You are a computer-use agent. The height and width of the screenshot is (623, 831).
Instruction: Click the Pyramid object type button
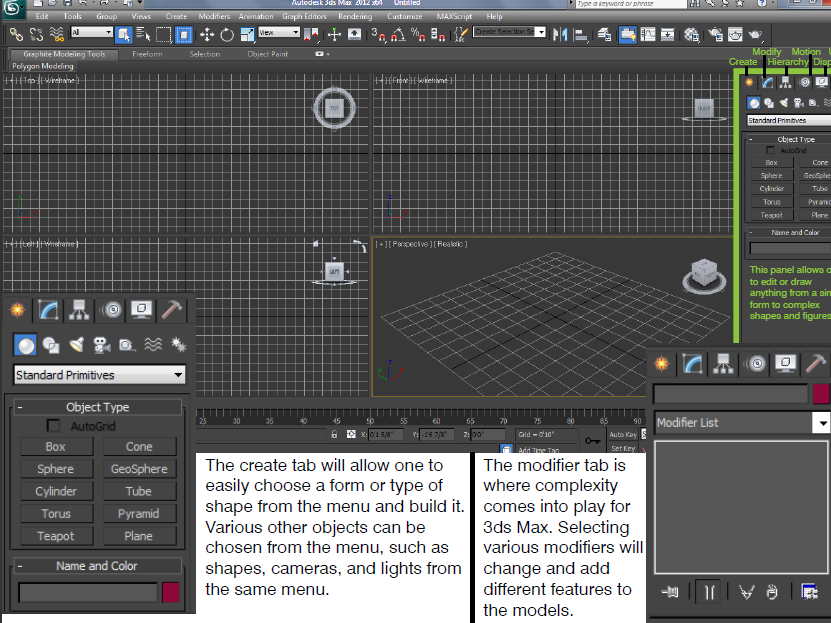point(139,514)
